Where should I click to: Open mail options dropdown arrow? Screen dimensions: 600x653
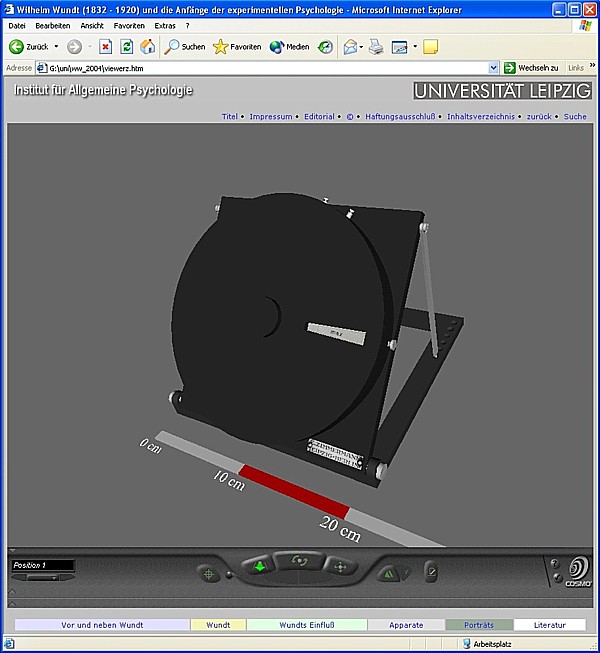[361, 47]
